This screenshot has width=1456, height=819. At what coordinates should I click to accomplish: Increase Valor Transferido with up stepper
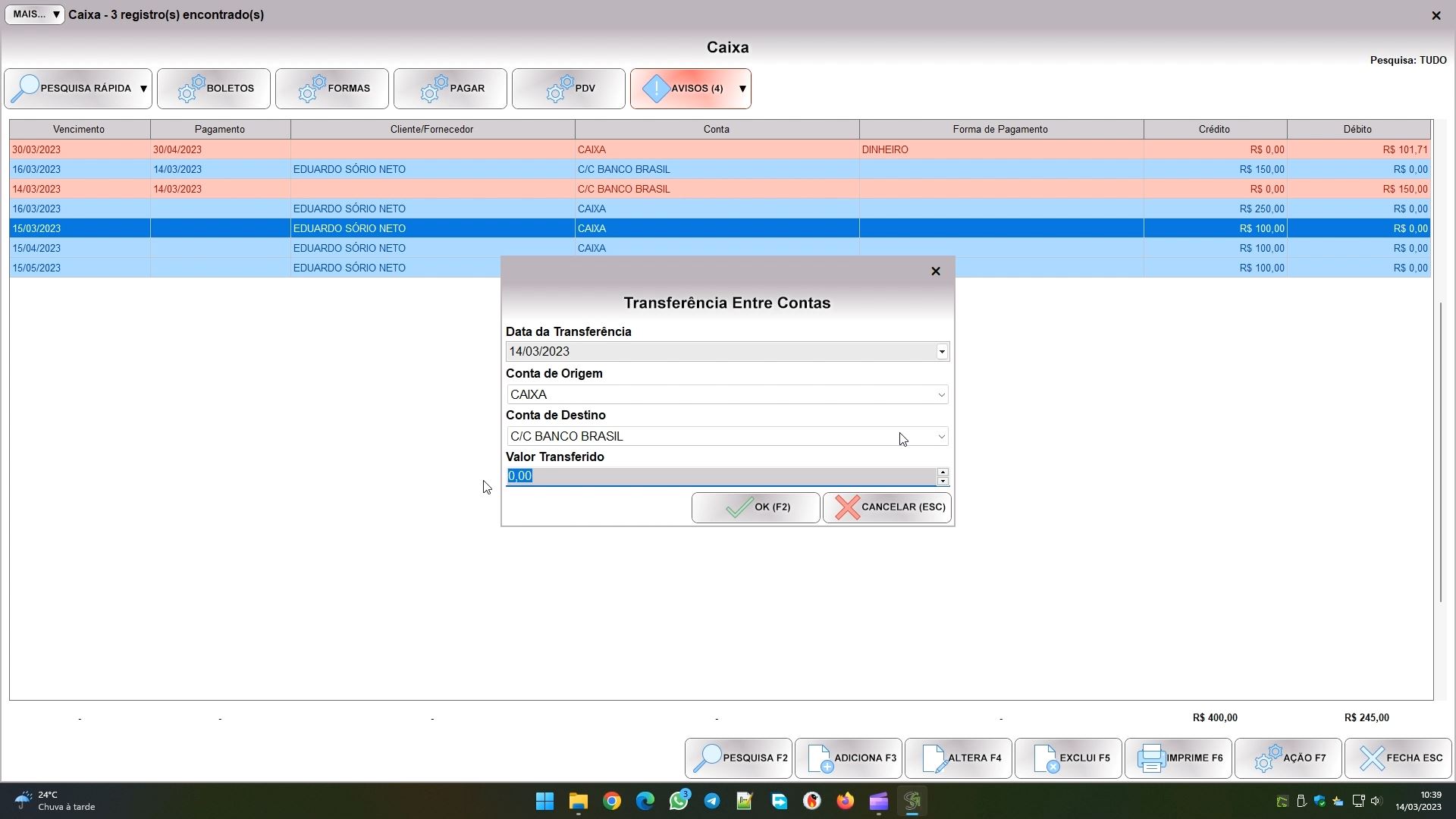[943, 472]
